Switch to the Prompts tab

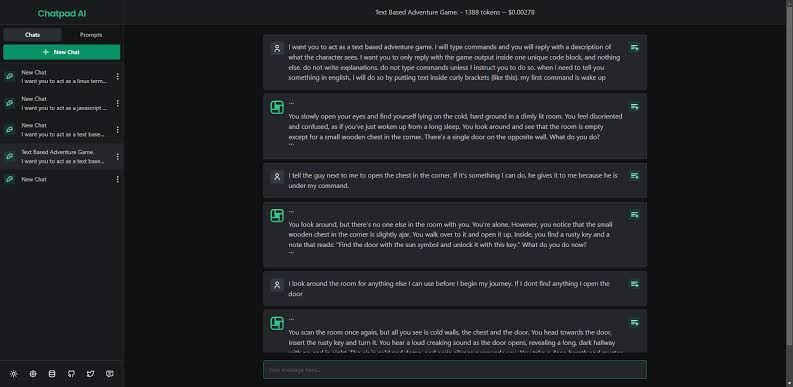91,35
